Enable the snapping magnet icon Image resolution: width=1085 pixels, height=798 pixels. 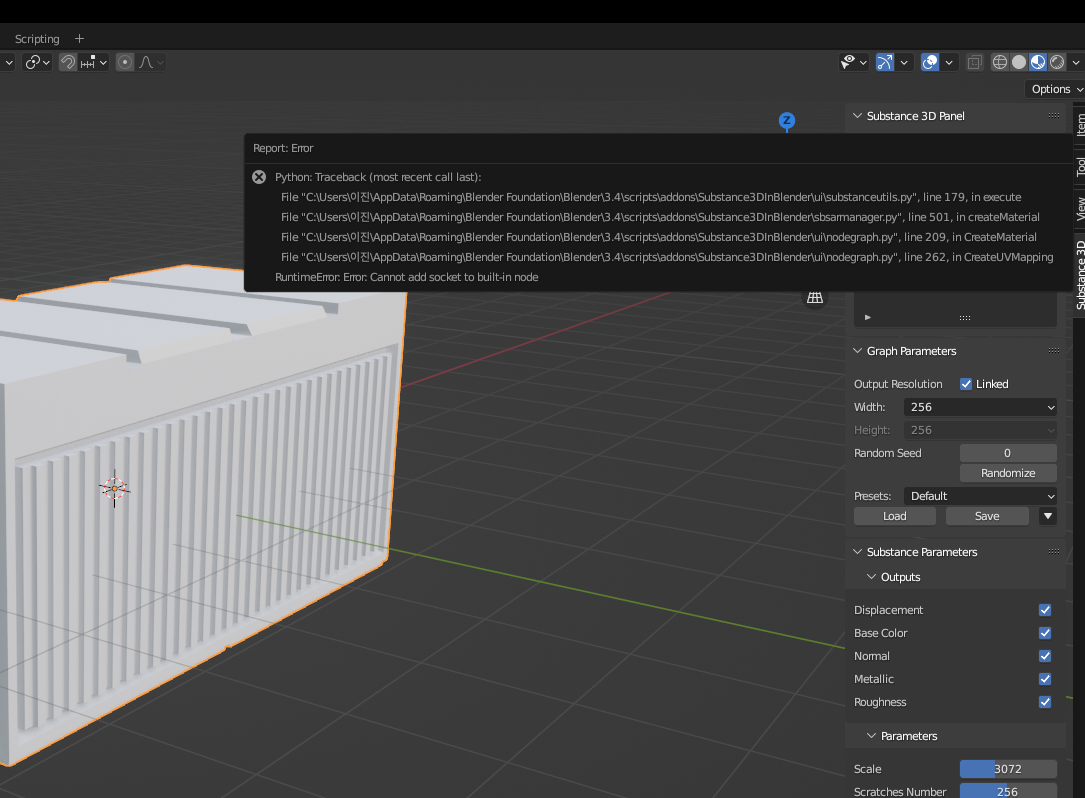click(x=67, y=62)
